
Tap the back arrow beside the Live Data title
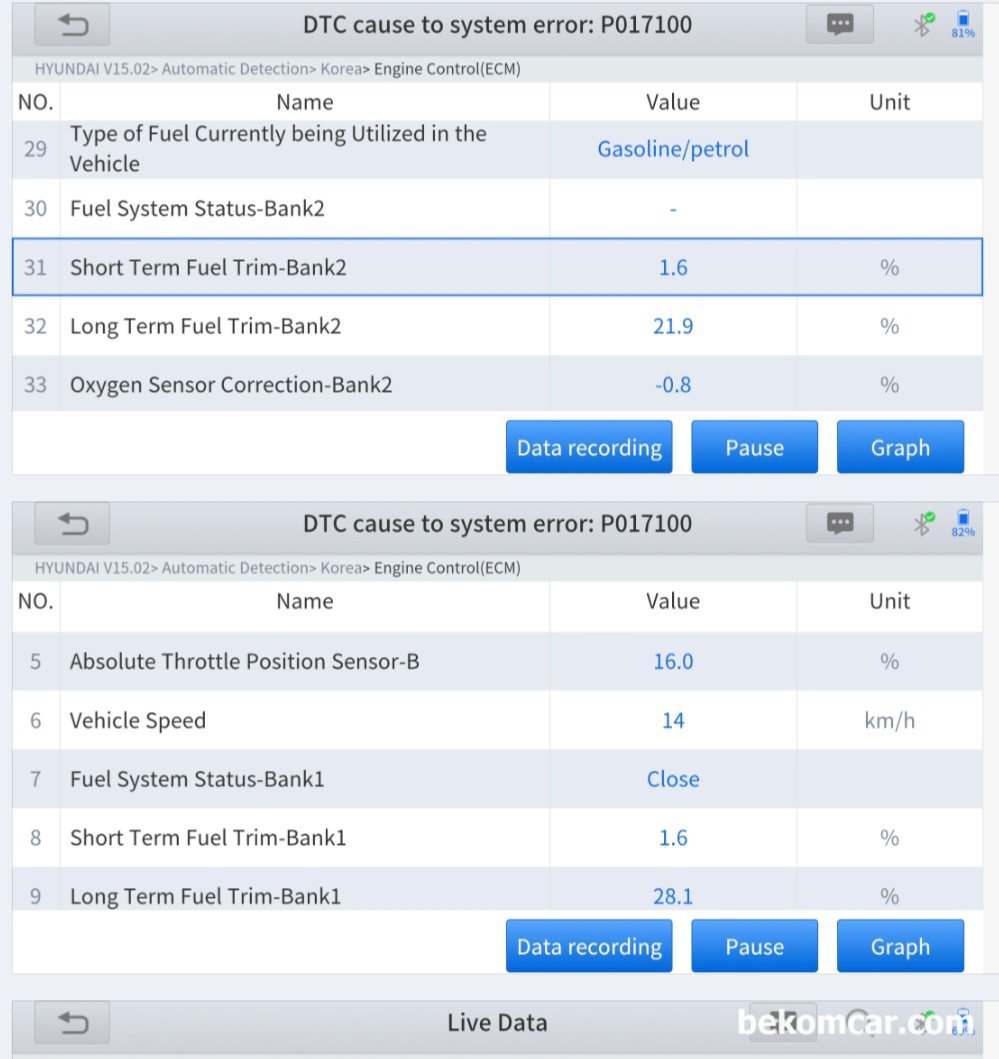[72, 1023]
